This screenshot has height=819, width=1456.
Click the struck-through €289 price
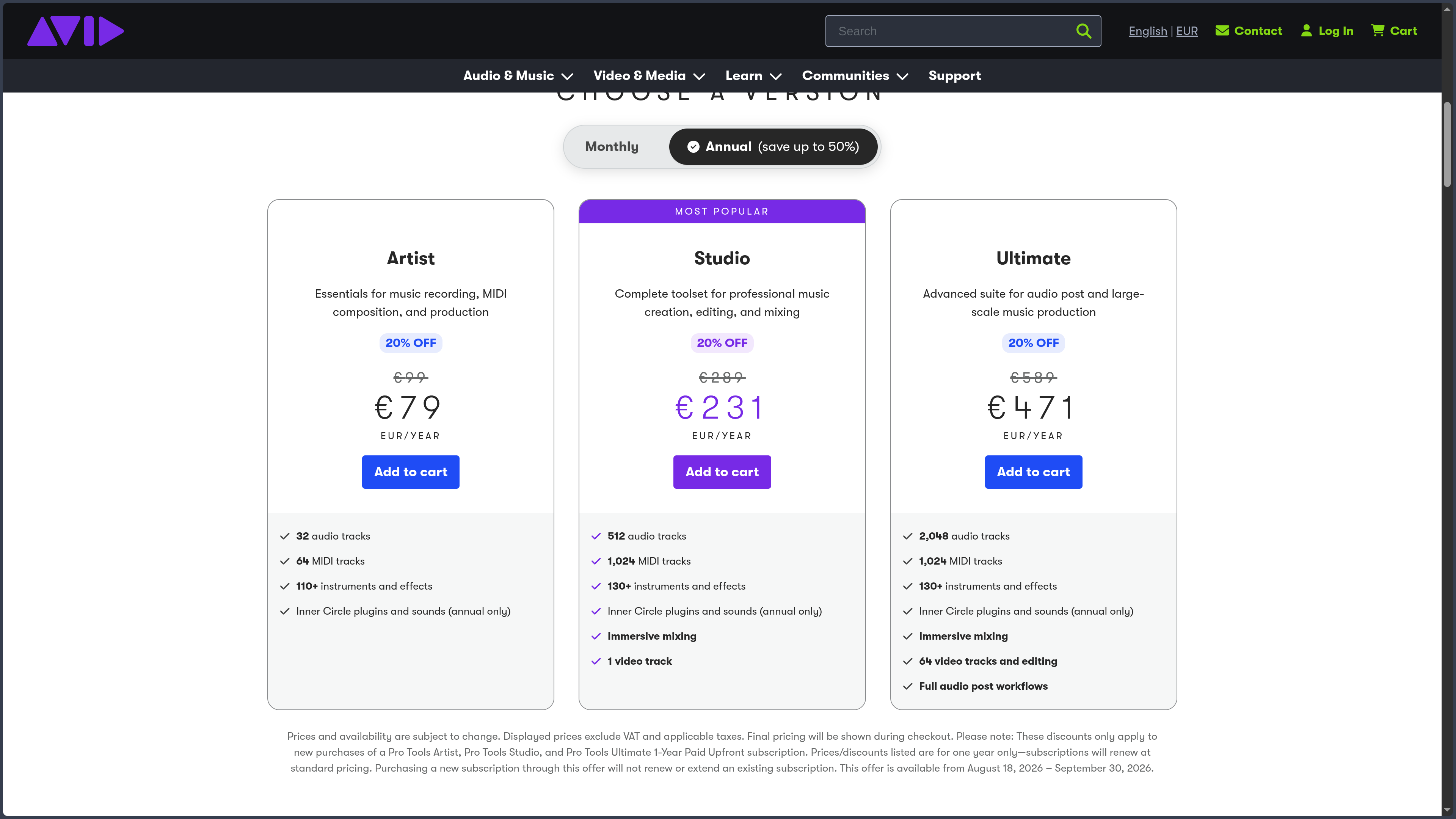(722, 377)
